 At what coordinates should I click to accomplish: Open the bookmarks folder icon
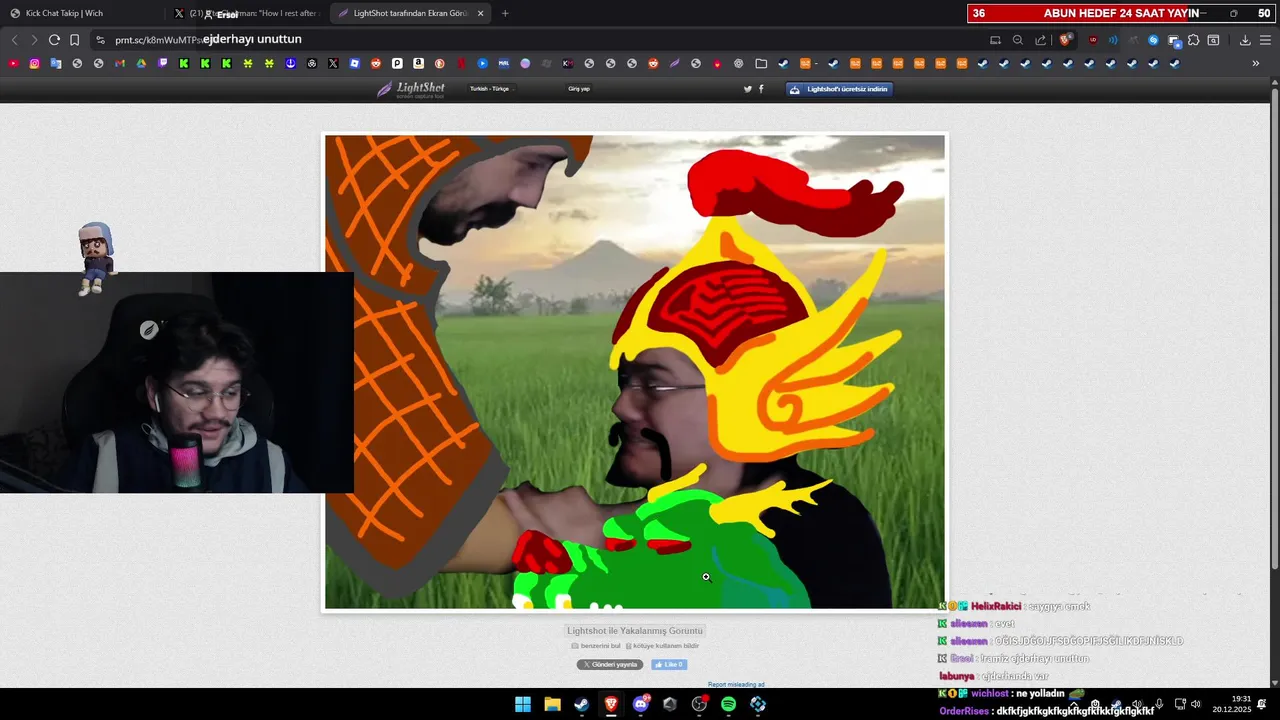761,63
